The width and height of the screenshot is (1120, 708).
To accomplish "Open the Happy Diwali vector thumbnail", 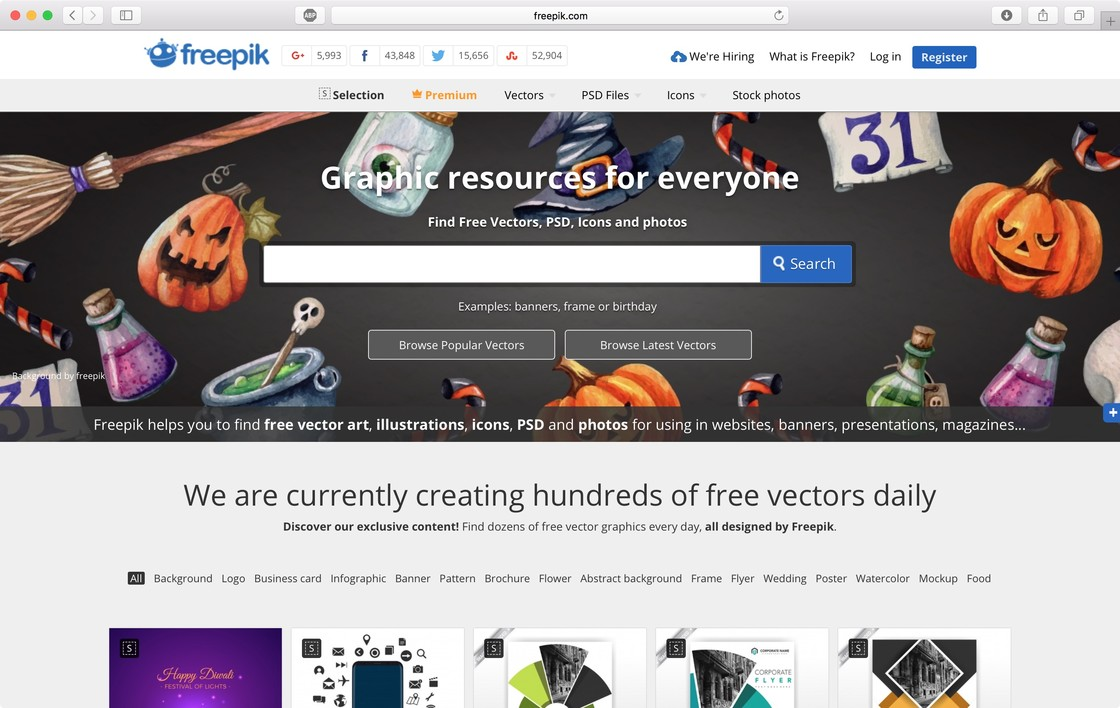I will click(x=195, y=668).
